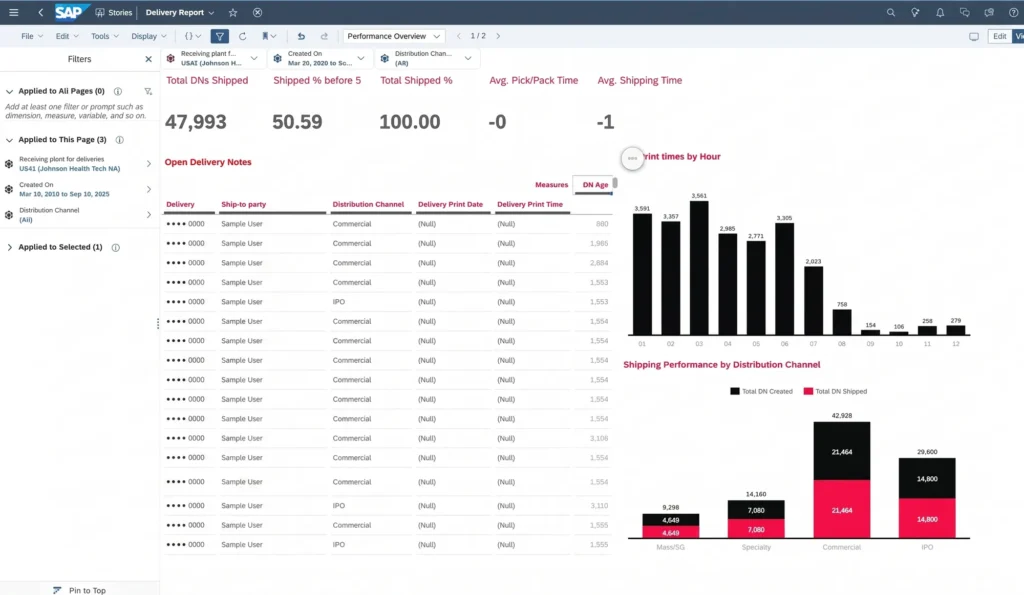Click Distribution Channel column header

point(368,204)
